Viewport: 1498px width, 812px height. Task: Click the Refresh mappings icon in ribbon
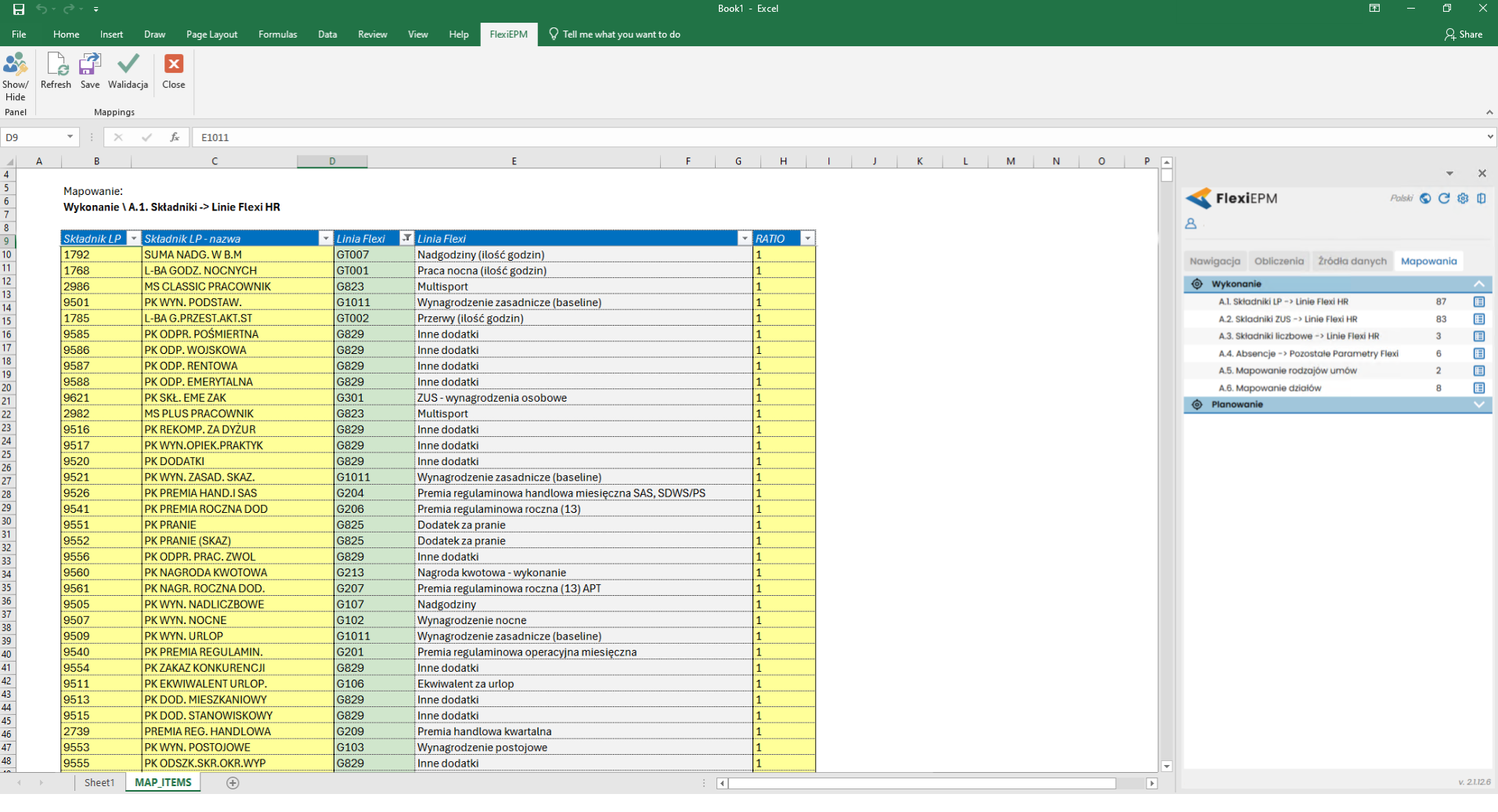pyautogui.click(x=56, y=65)
